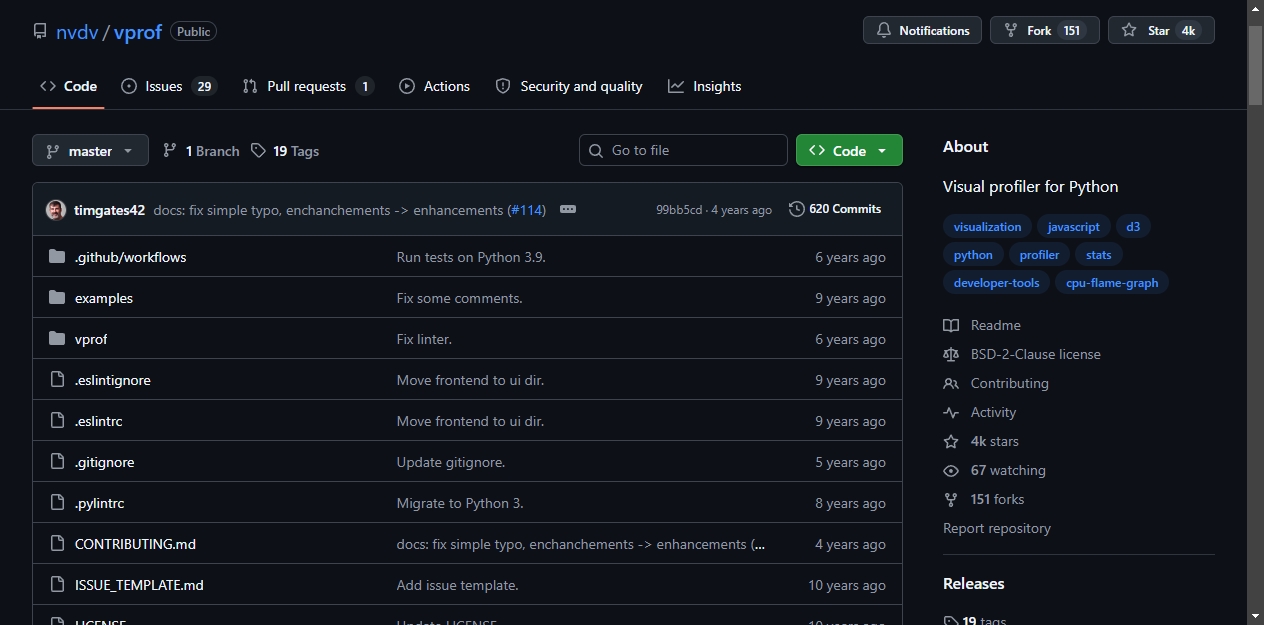This screenshot has height=625, width=1264.
Task: Click the star icon in Star button
Action: pyautogui.click(x=1129, y=31)
